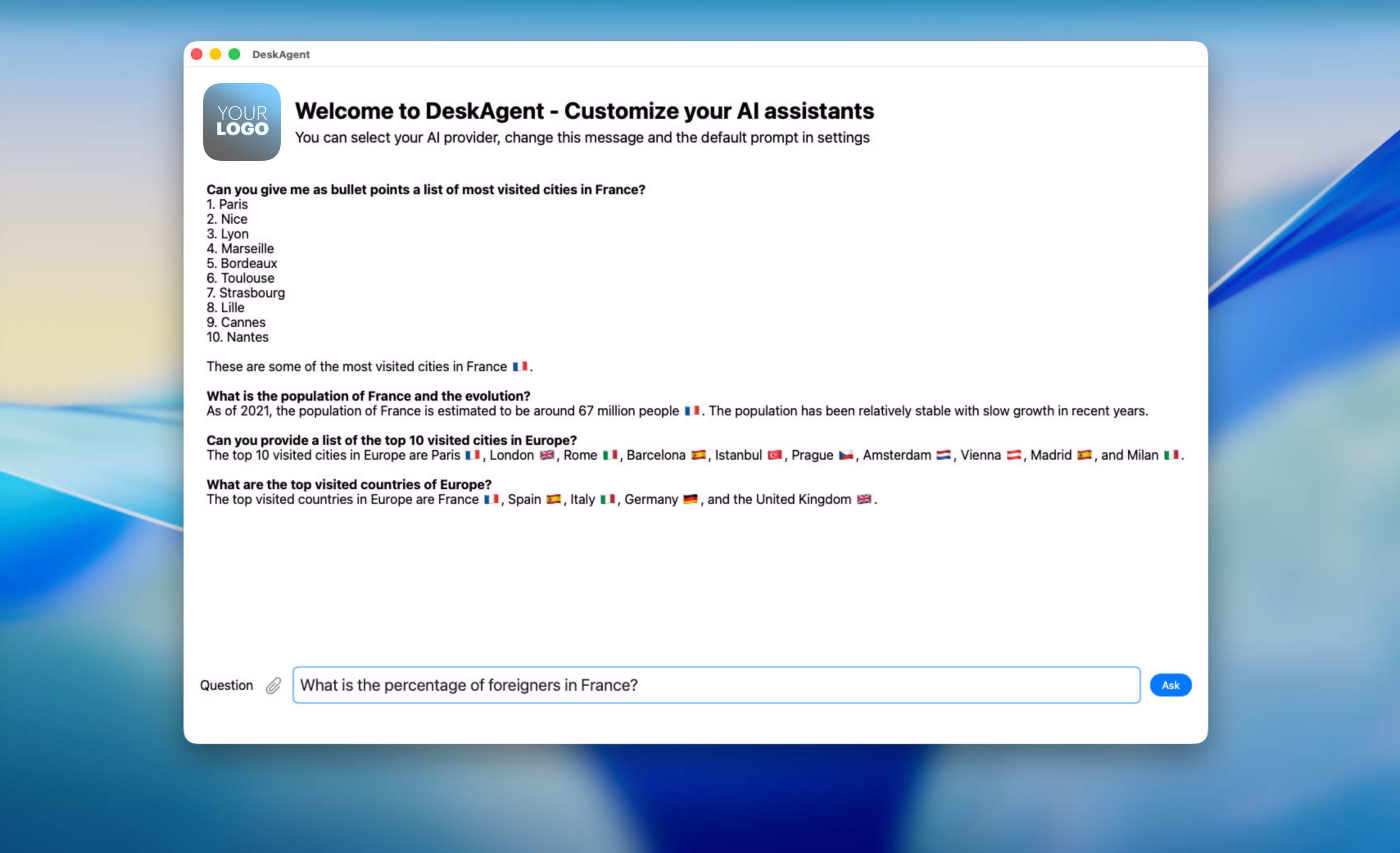The height and width of the screenshot is (853, 1400).
Task: Click the French flag after the Nantes list
Action: [519, 366]
